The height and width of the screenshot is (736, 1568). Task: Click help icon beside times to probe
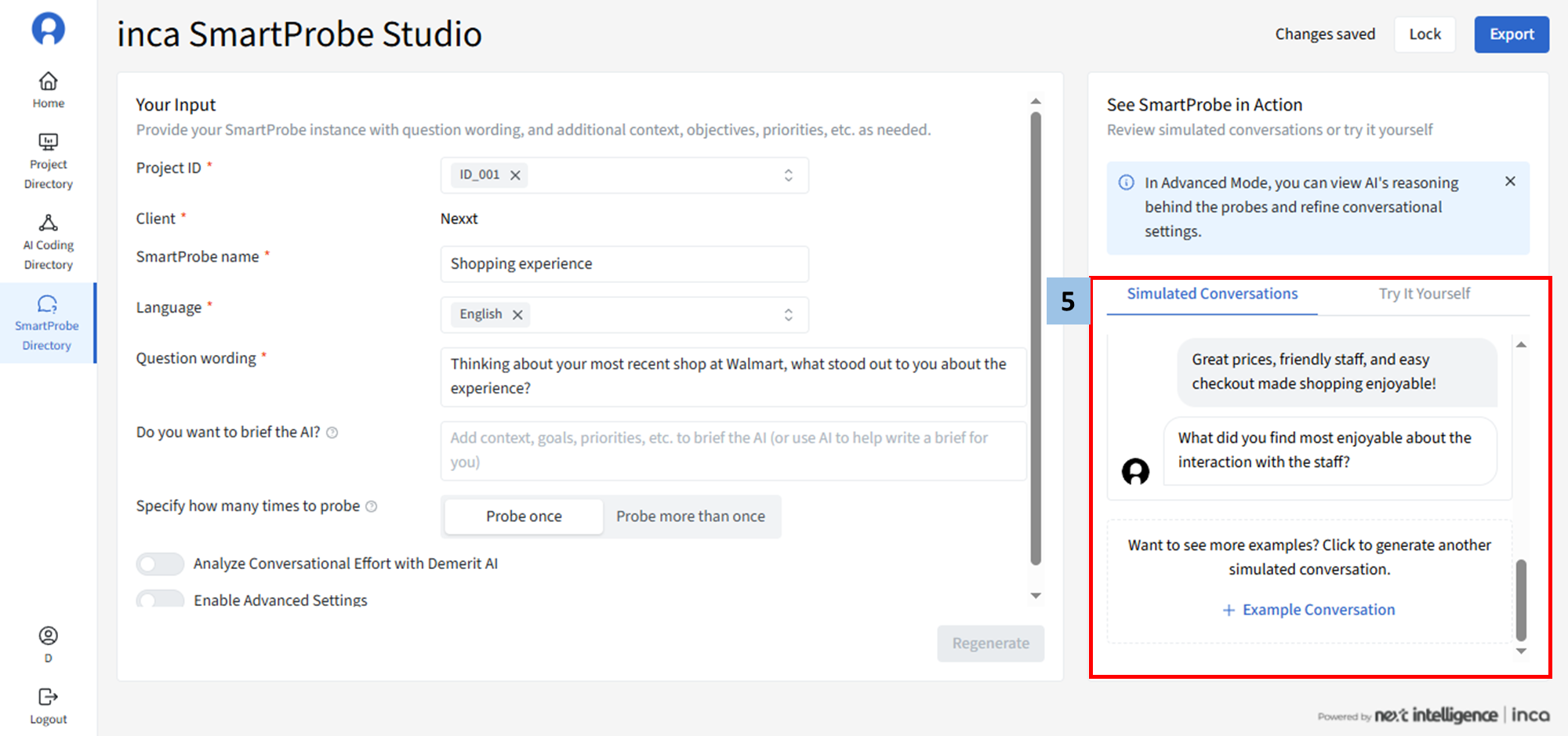pyautogui.click(x=372, y=506)
